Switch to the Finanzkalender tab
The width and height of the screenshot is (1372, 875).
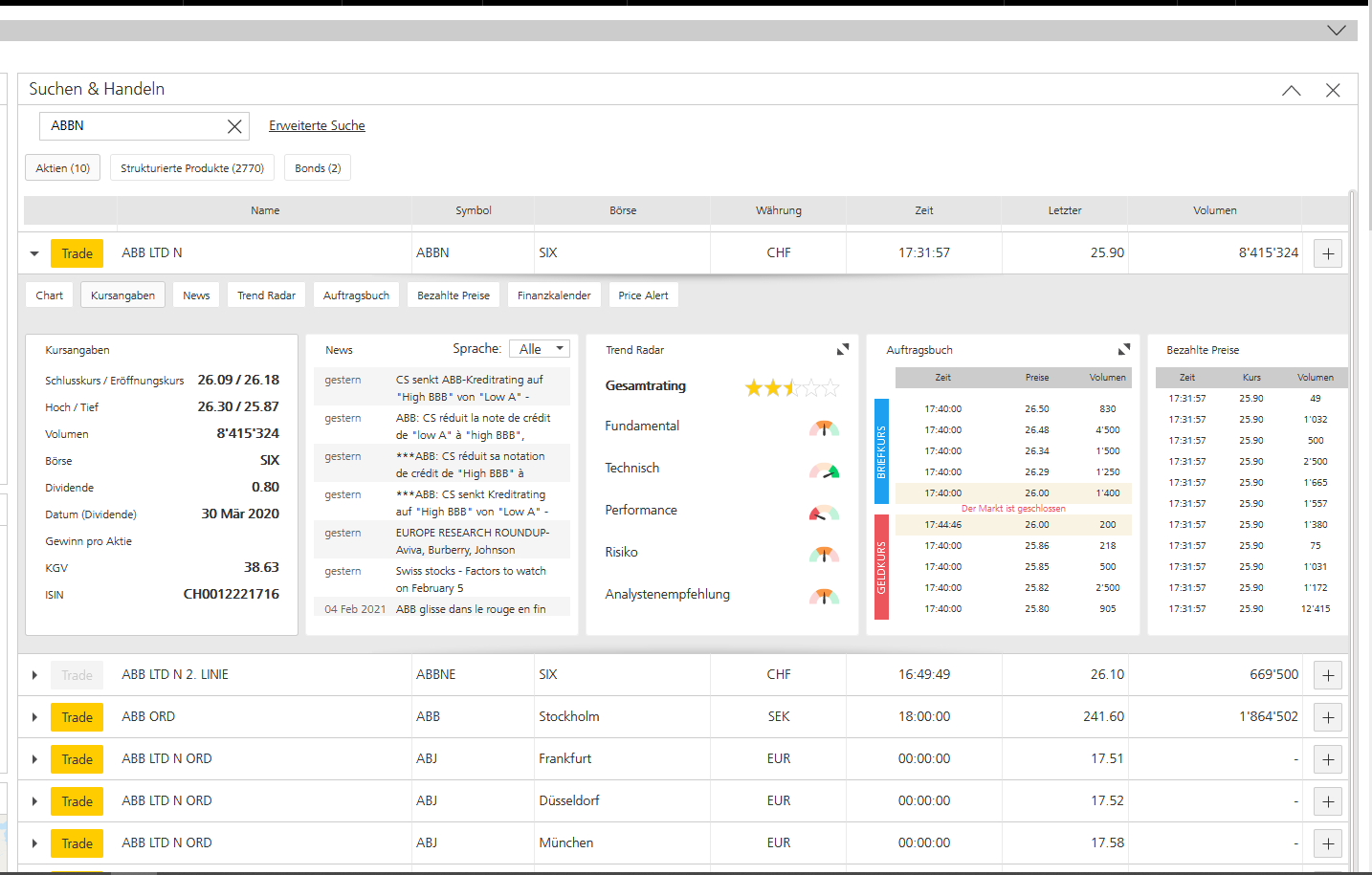tap(554, 295)
